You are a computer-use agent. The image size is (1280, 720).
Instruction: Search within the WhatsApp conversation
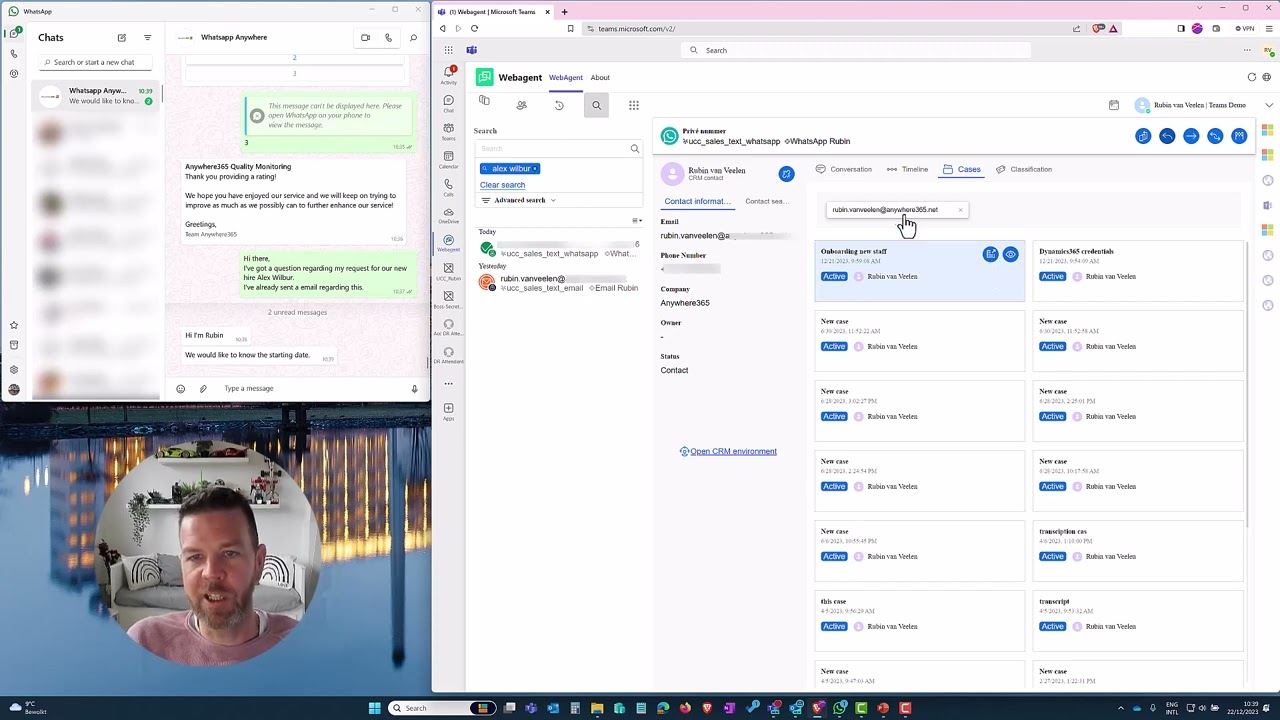(413, 38)
